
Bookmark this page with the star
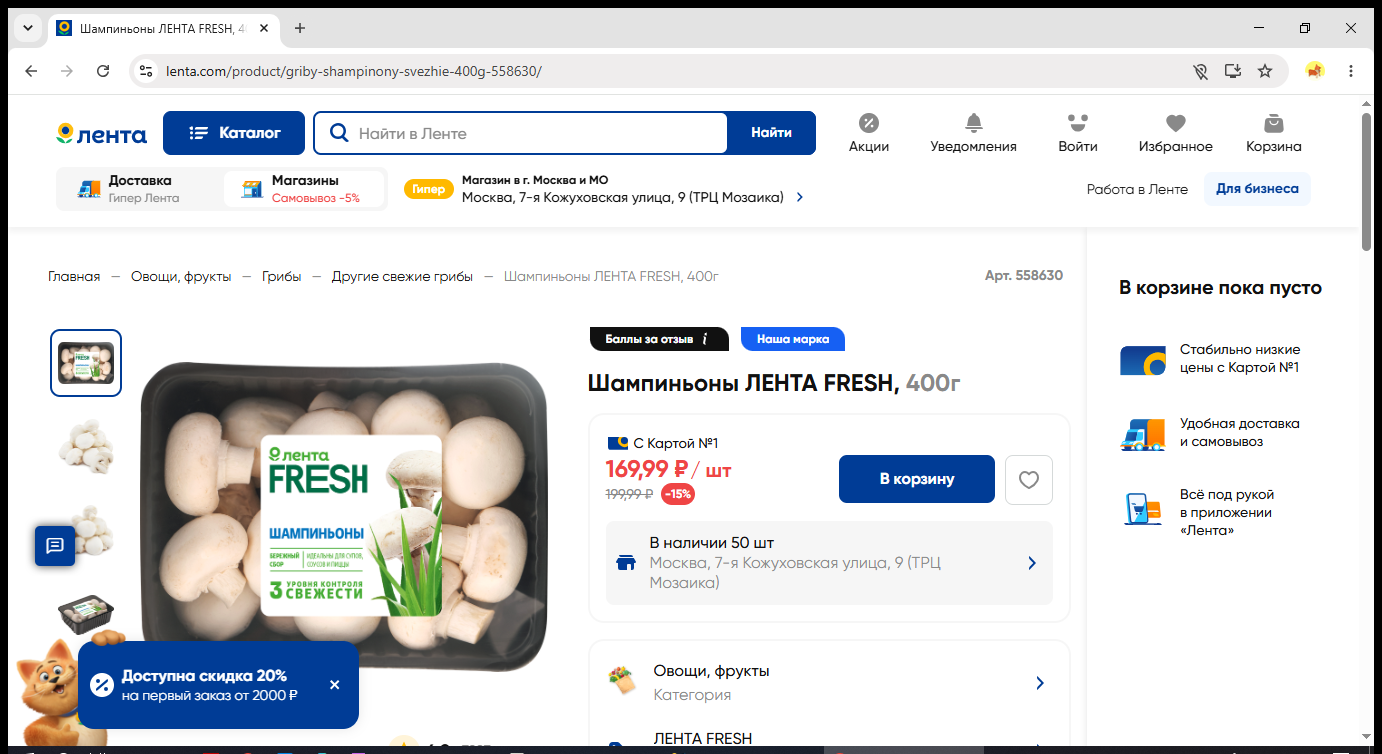(x=1265, y=71)
